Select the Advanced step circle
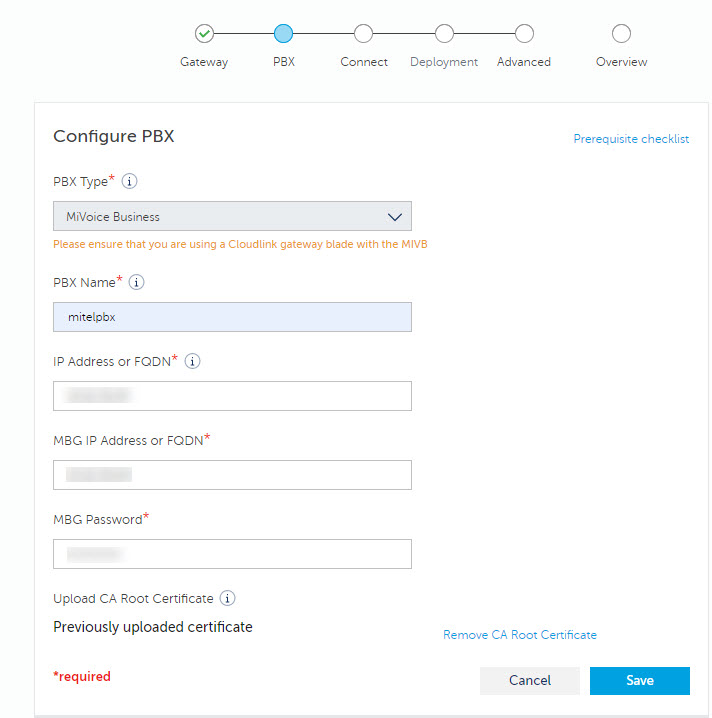 [524, 34]
